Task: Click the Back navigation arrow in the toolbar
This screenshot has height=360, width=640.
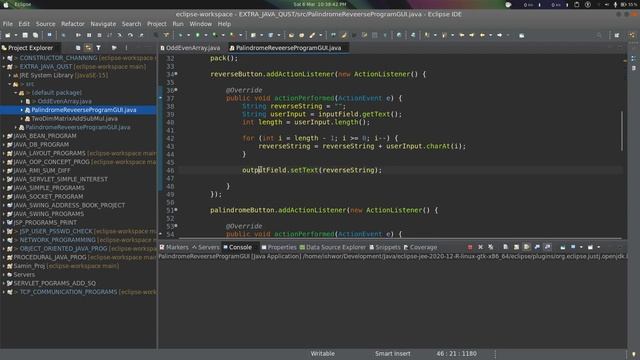Action: [x=482, y=35]
